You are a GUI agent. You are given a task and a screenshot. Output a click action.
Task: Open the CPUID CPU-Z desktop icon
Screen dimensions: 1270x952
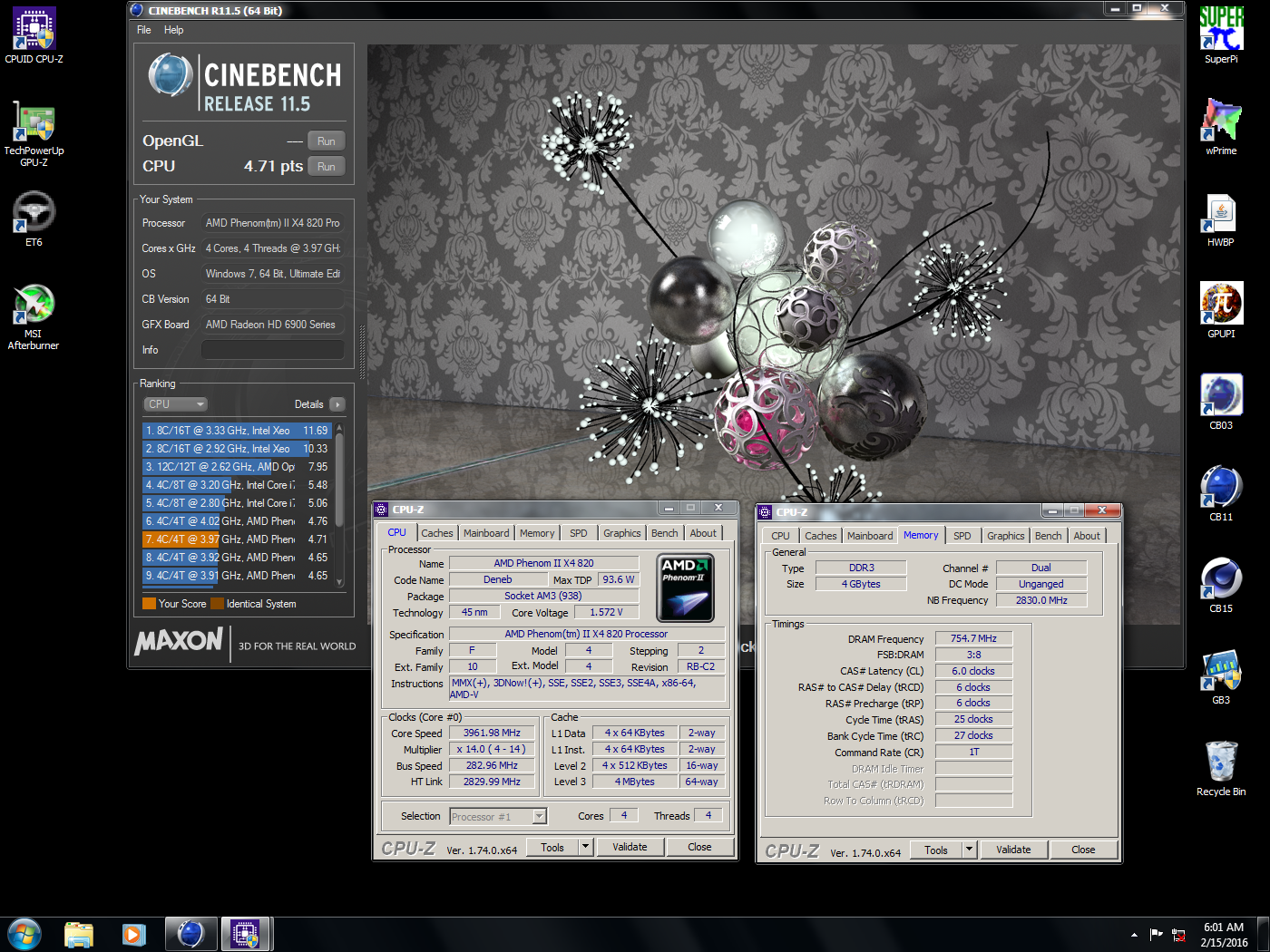click(x=34, y=35)
